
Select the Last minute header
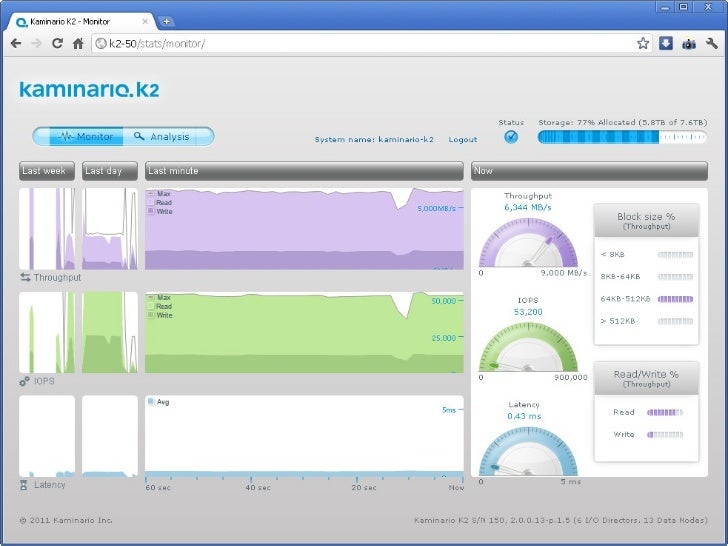click(304, 171)
